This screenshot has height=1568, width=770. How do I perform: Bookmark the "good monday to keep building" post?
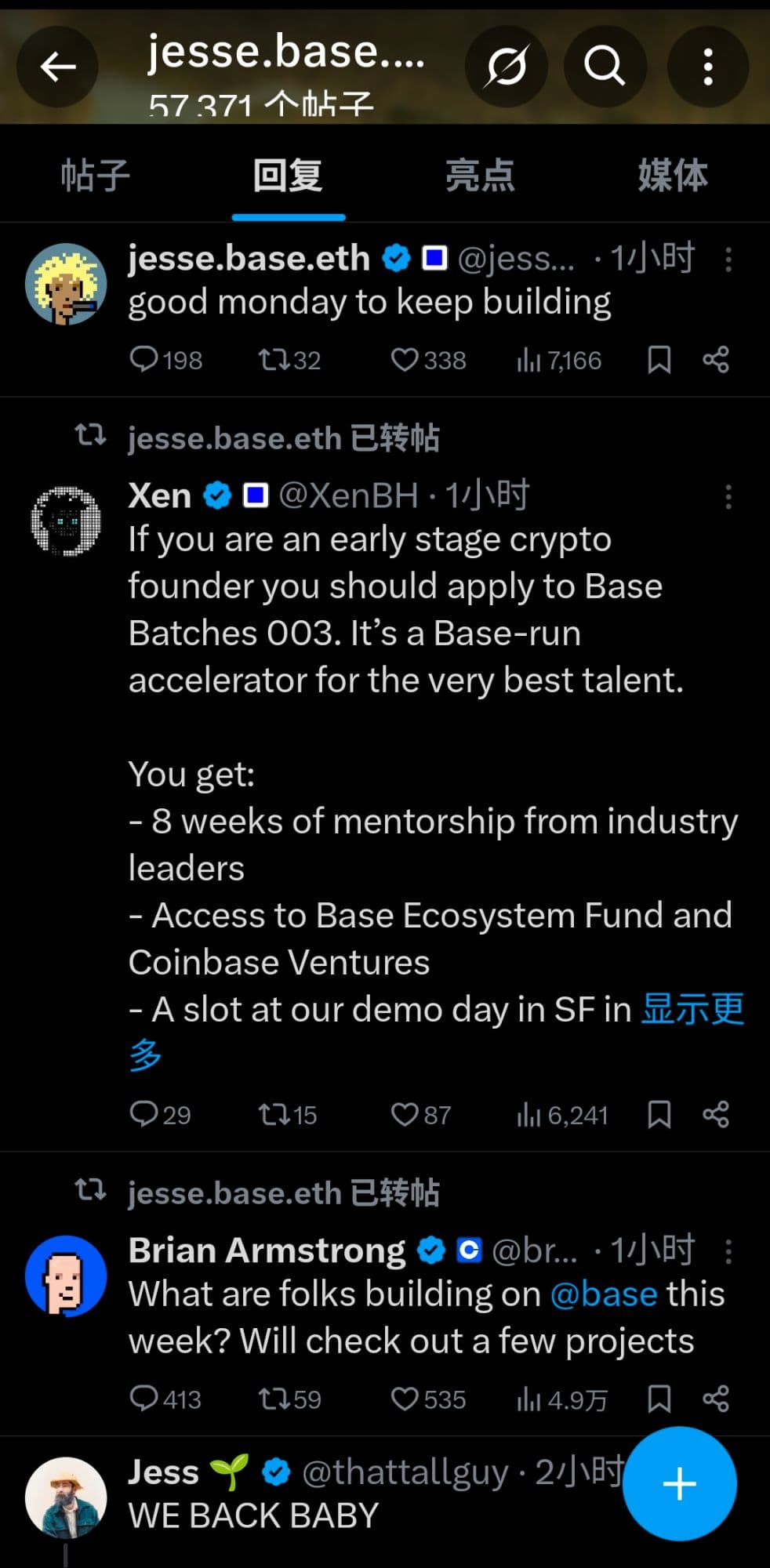[x=659, y=360]
